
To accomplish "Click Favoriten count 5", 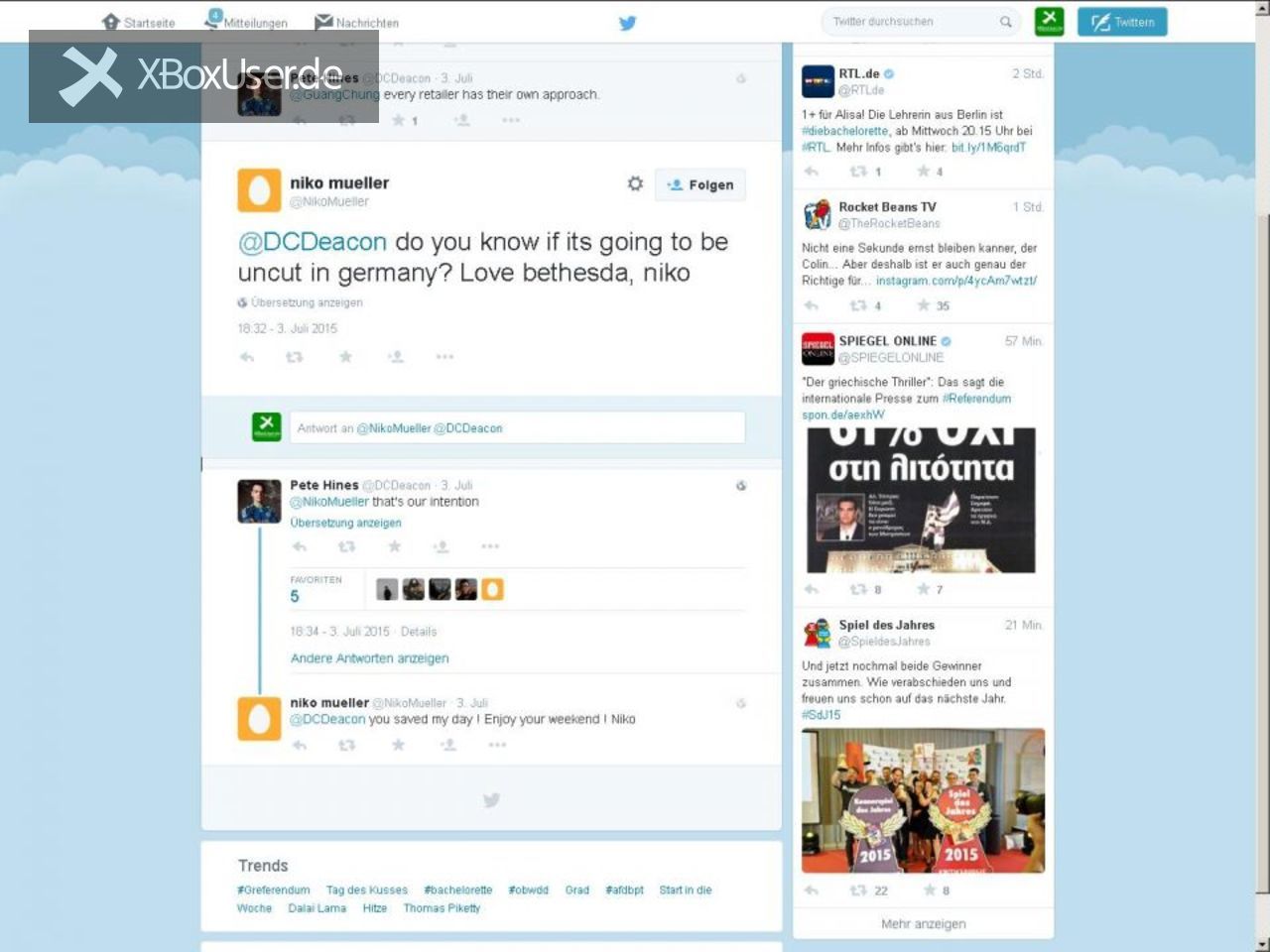I will pos(295,596).
